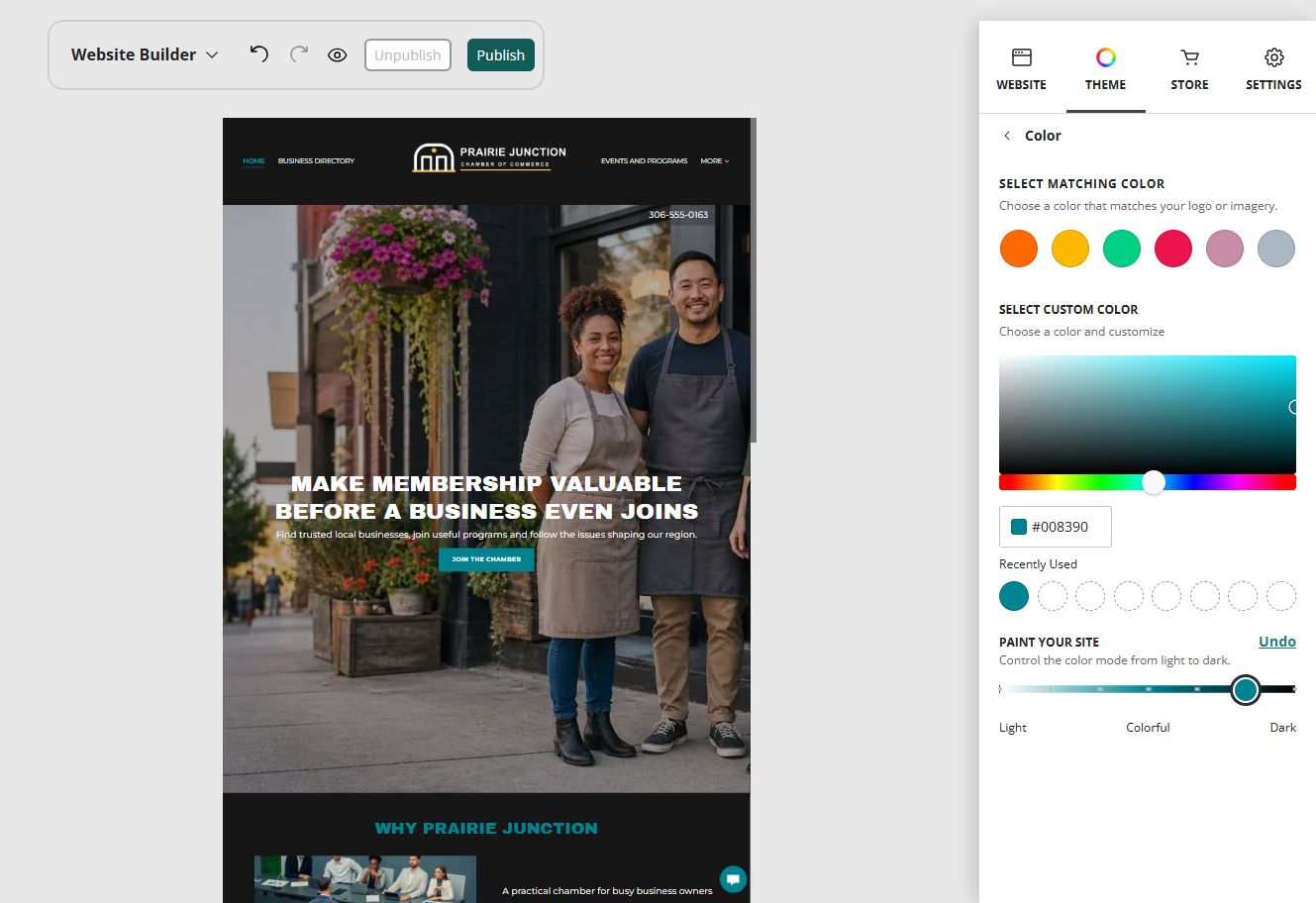The width and height of the screenshot is (1316, 903).
Task: Select the orange matching color swatch
Action: point(1019,249)
